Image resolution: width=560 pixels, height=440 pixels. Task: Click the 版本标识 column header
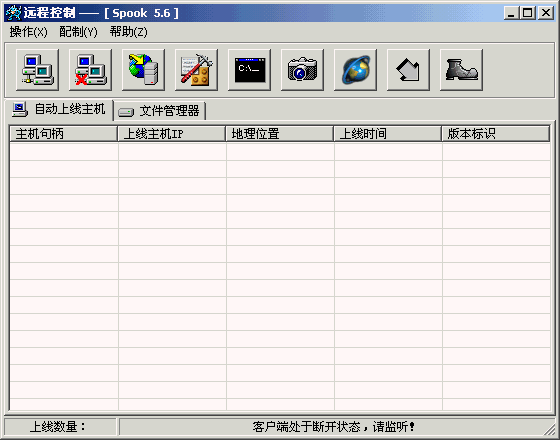[x=496, y=134]
